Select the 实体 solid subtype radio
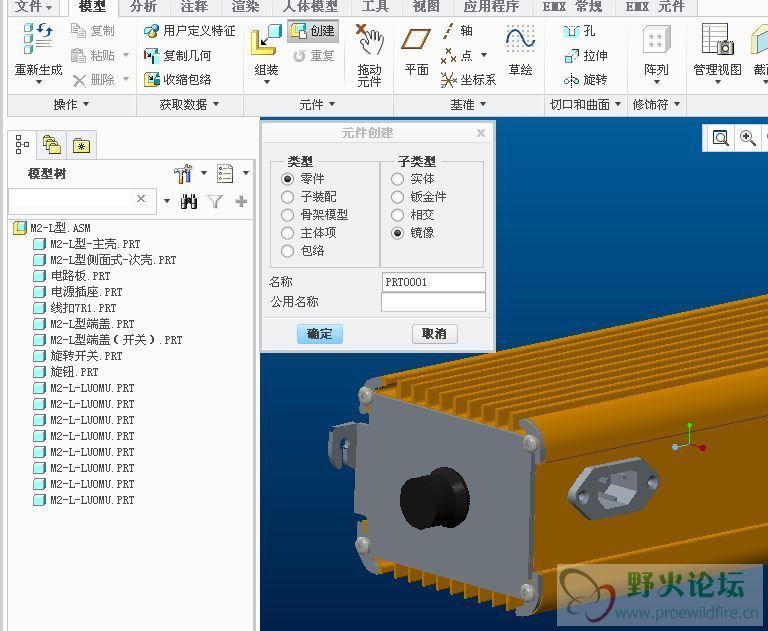This screenshot has height=631, width=768. point(397,179)
